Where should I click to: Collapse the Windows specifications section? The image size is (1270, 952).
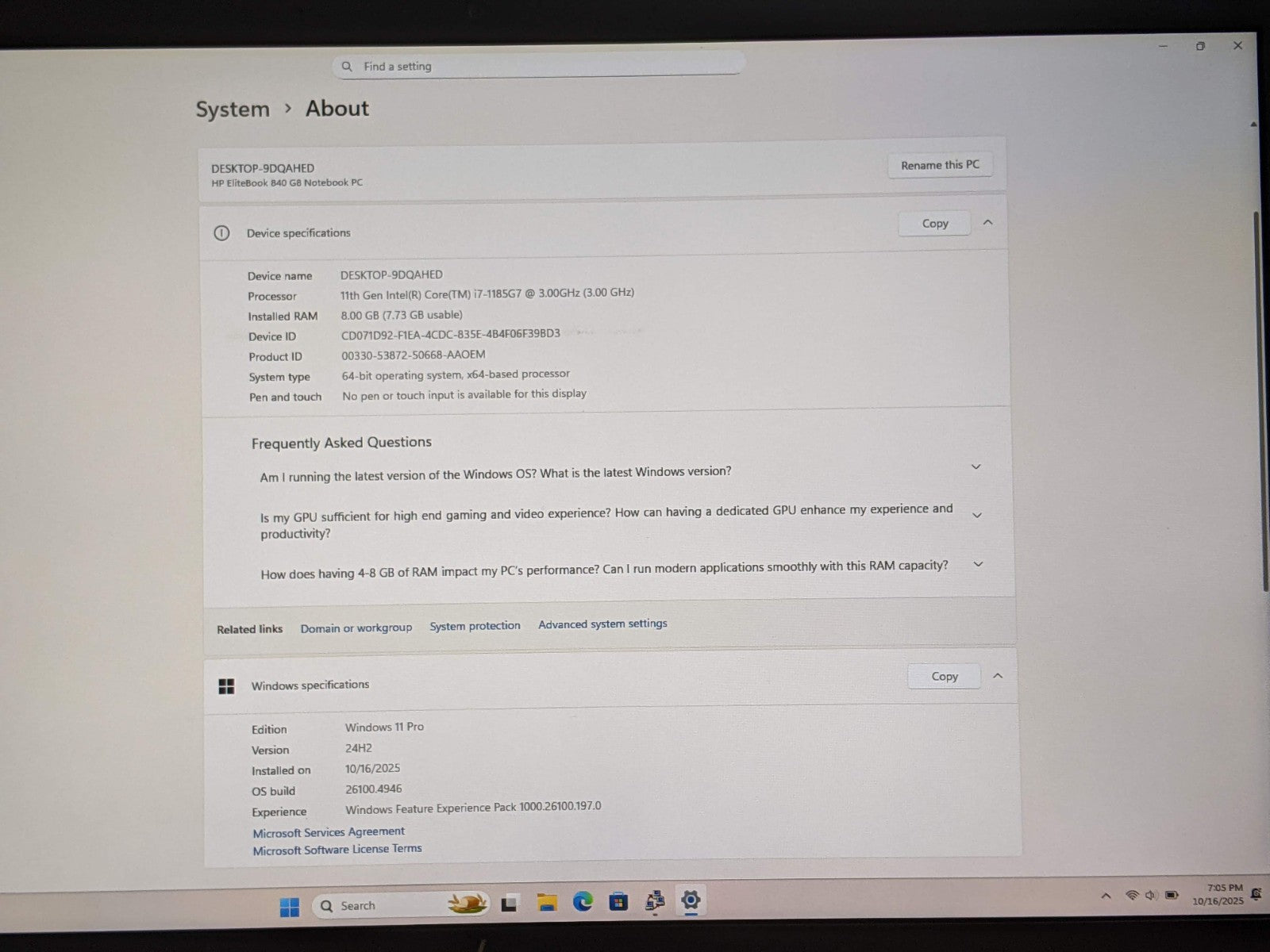[x=998, y=676]
